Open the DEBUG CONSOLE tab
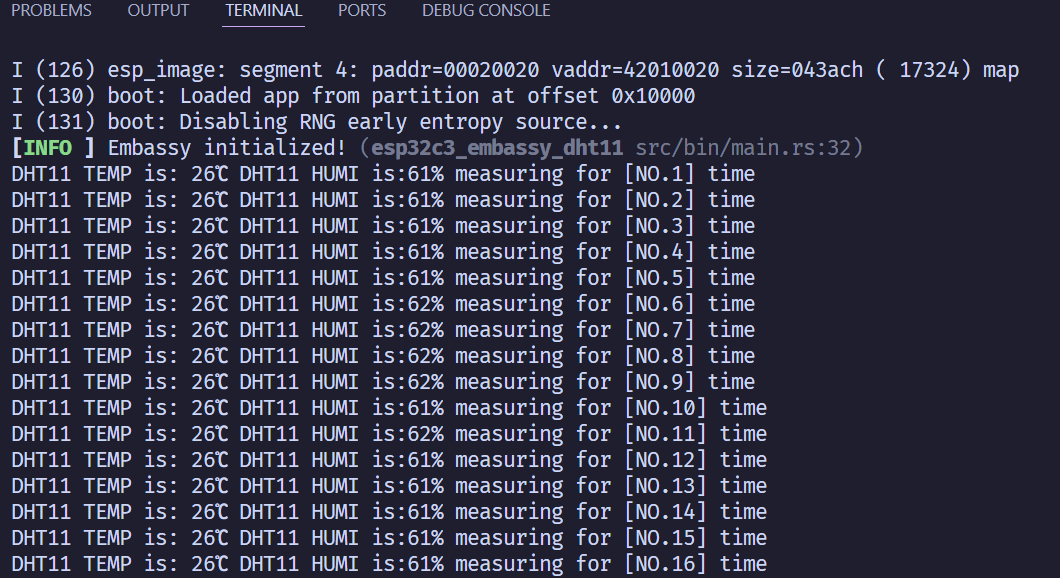The image size is (1060, 578). pyautogui.click(x=486, y=11)
